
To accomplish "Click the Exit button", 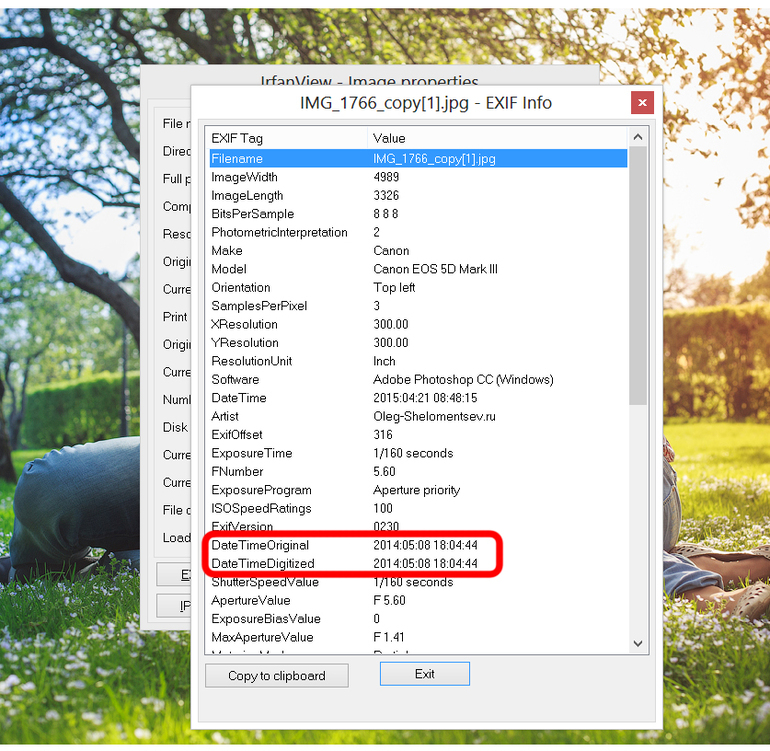I will tap(424, 674).
